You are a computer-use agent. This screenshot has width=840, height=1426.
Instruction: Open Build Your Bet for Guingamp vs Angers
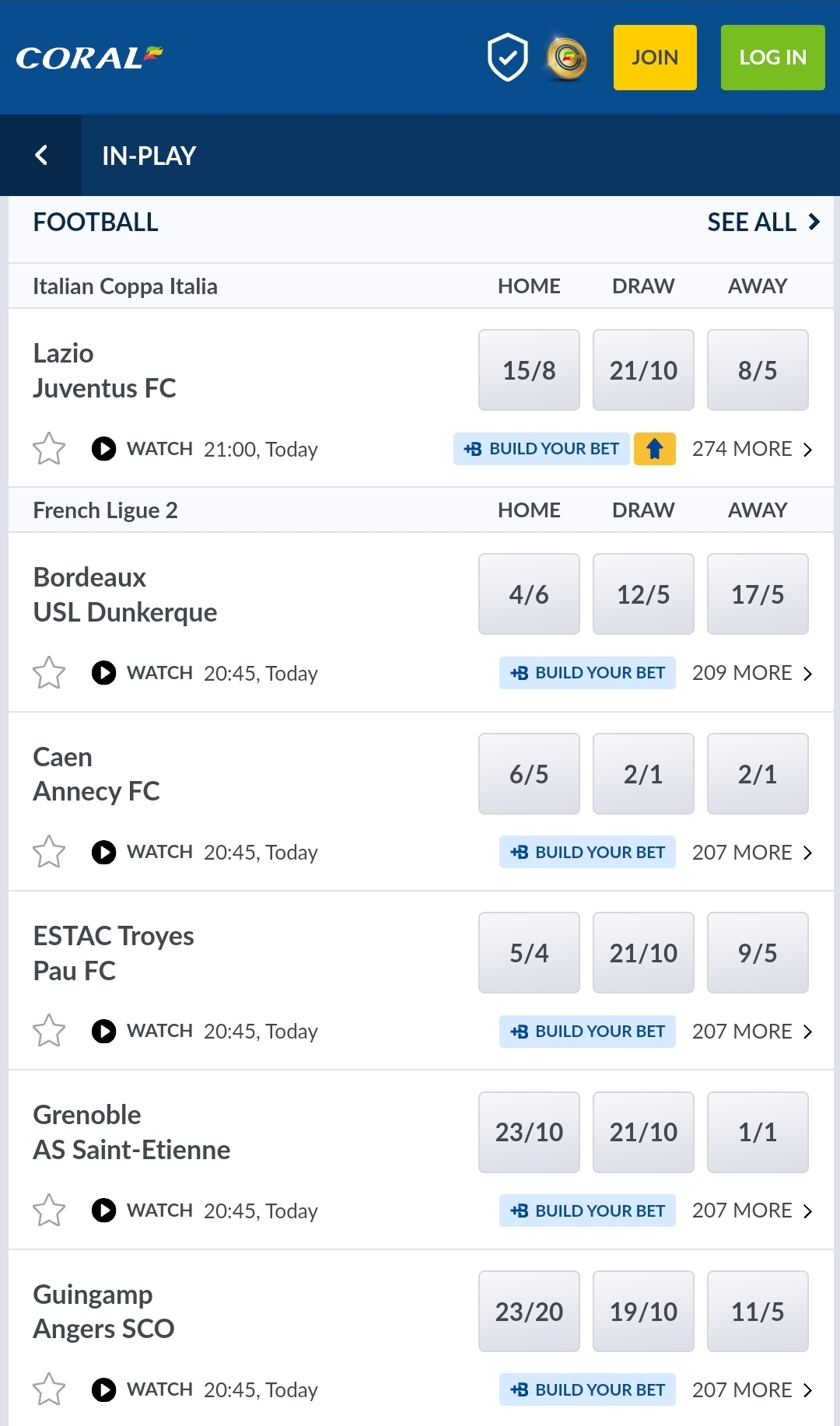coord(587,1389)
